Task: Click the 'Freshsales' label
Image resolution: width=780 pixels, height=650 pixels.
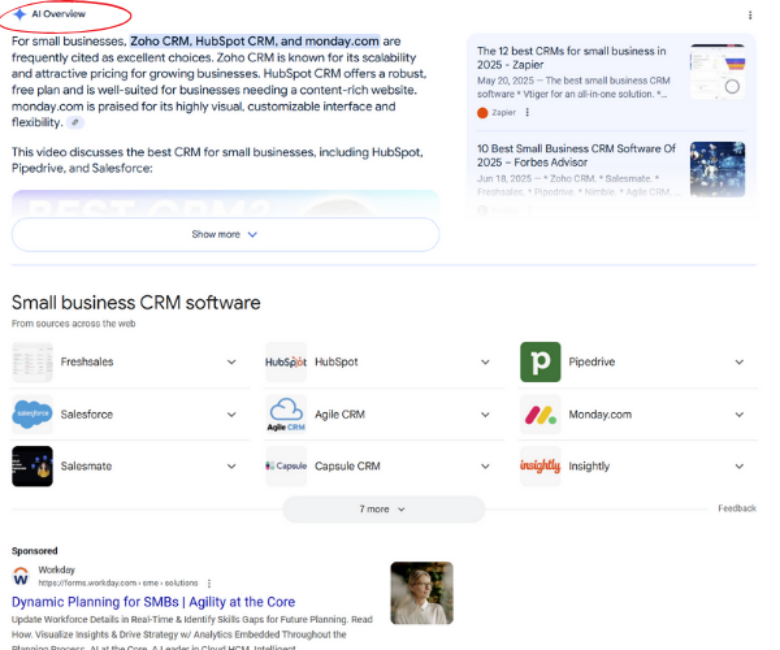Action: point(87,362)
